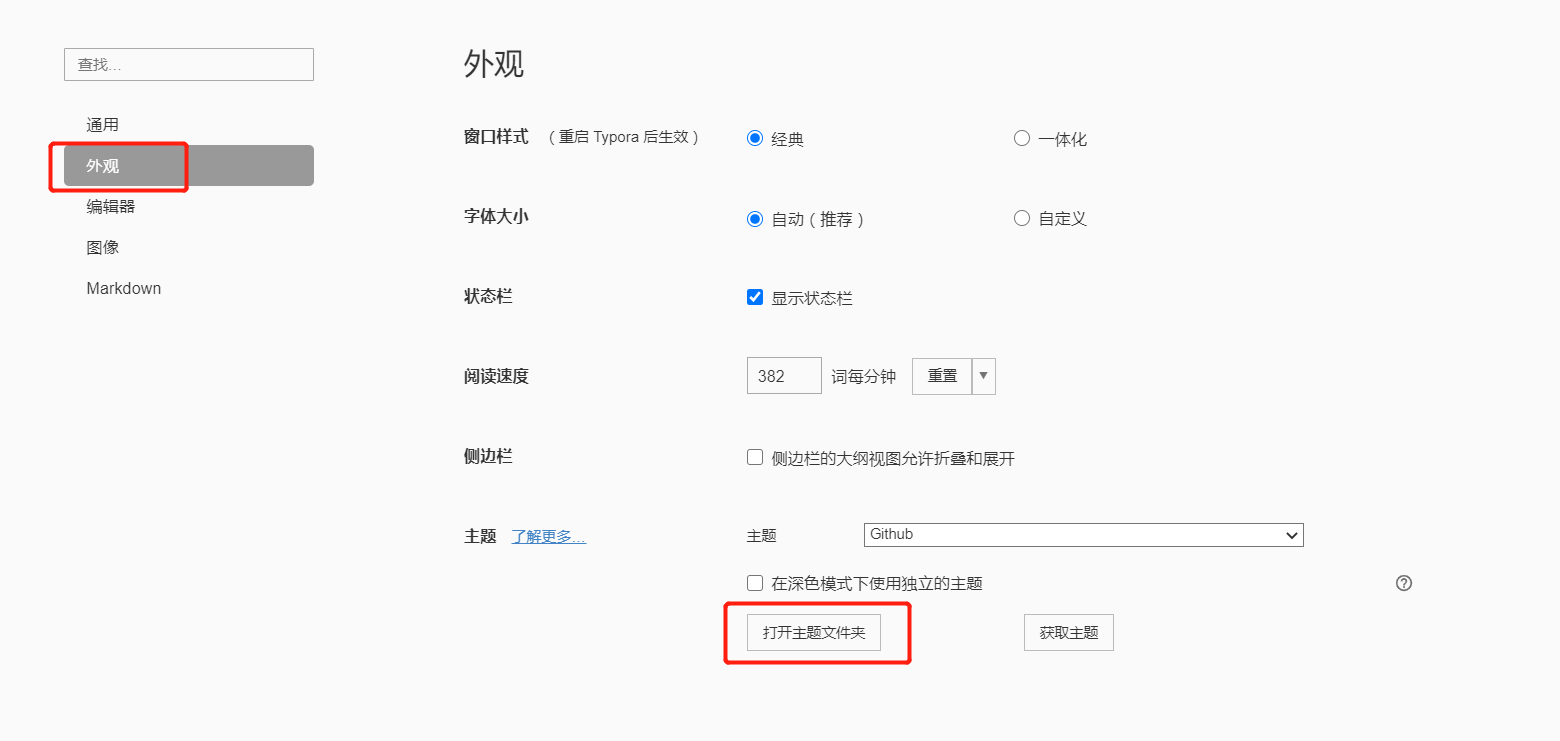Image resolution: width=1560 pixels, height=741 pixels.
Task: Click the 字体大小 label
Action: [496, 216]
